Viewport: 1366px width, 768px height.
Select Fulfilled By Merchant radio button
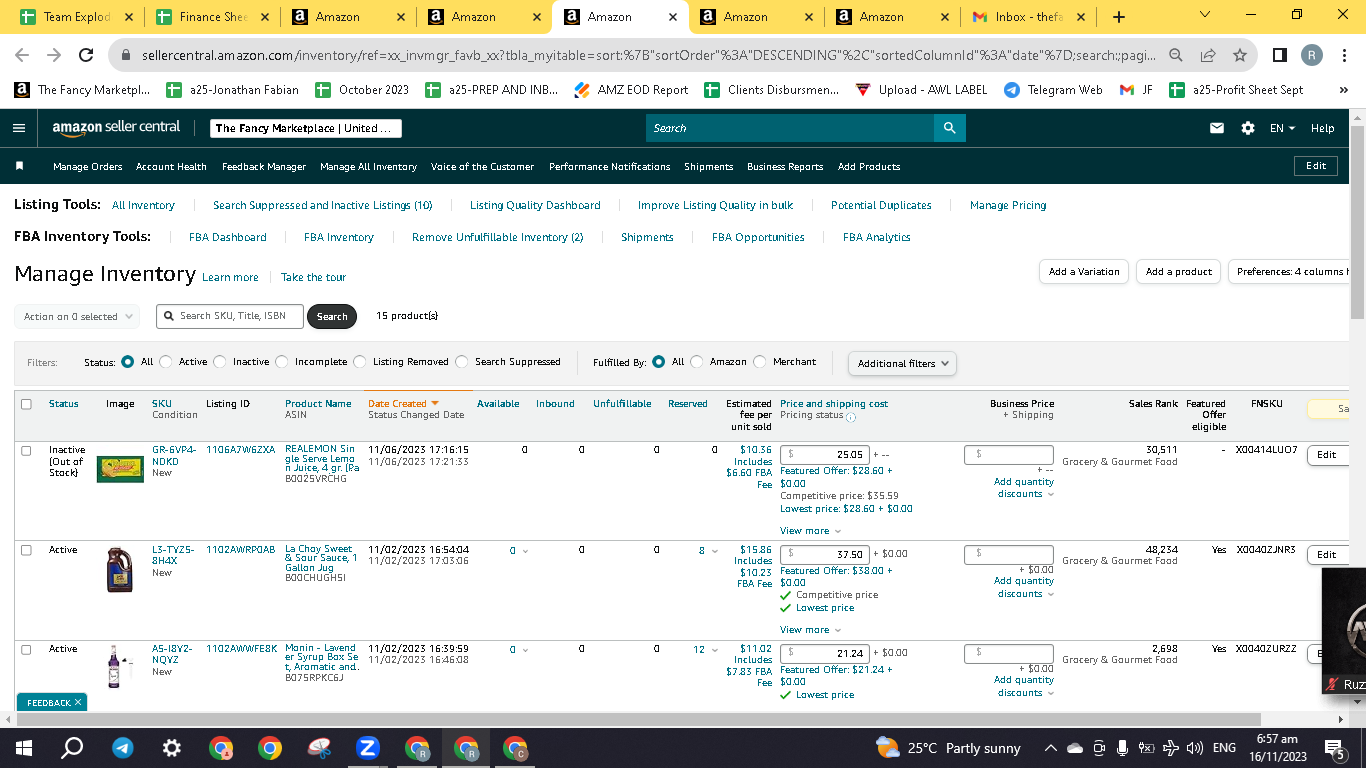tap(760, 362)
